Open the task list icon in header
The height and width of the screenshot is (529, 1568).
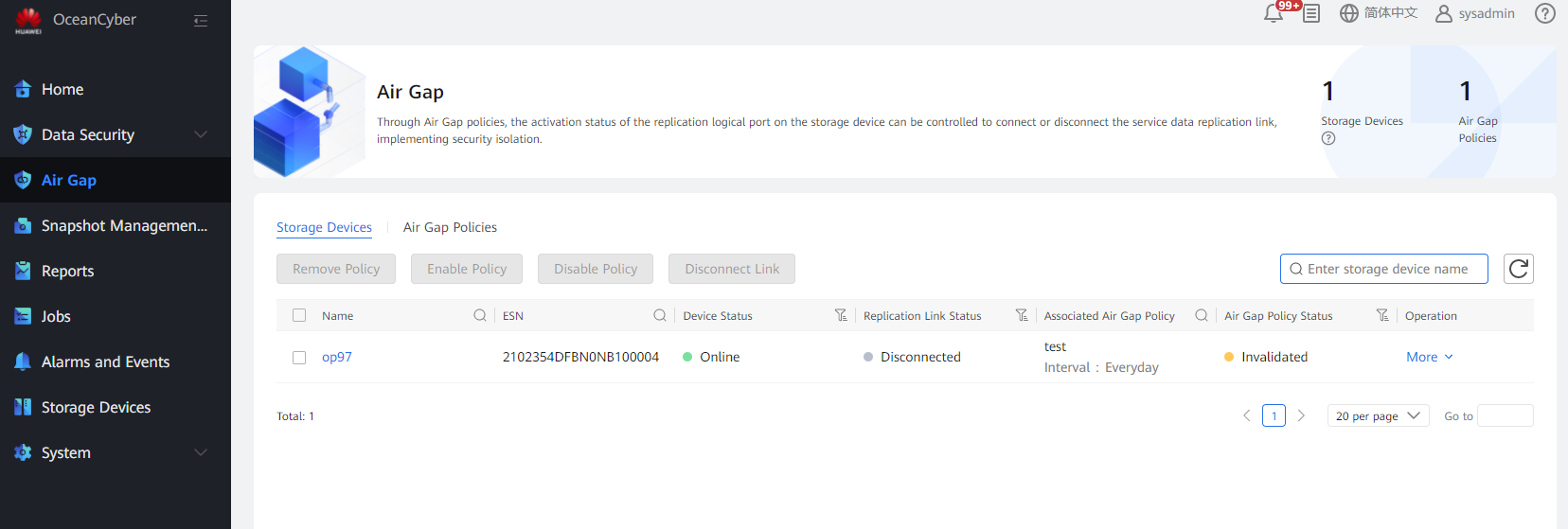1311,13
